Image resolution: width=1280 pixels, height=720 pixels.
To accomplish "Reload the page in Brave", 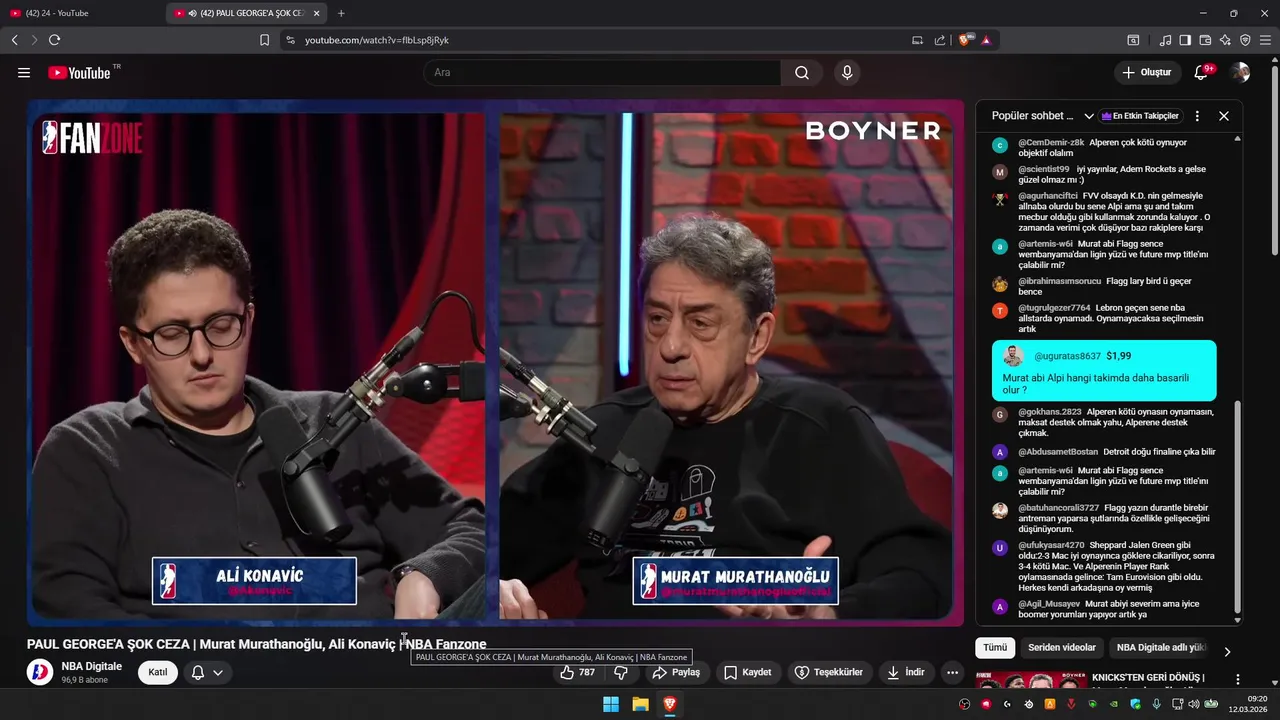I will click(x=54, y=40).
